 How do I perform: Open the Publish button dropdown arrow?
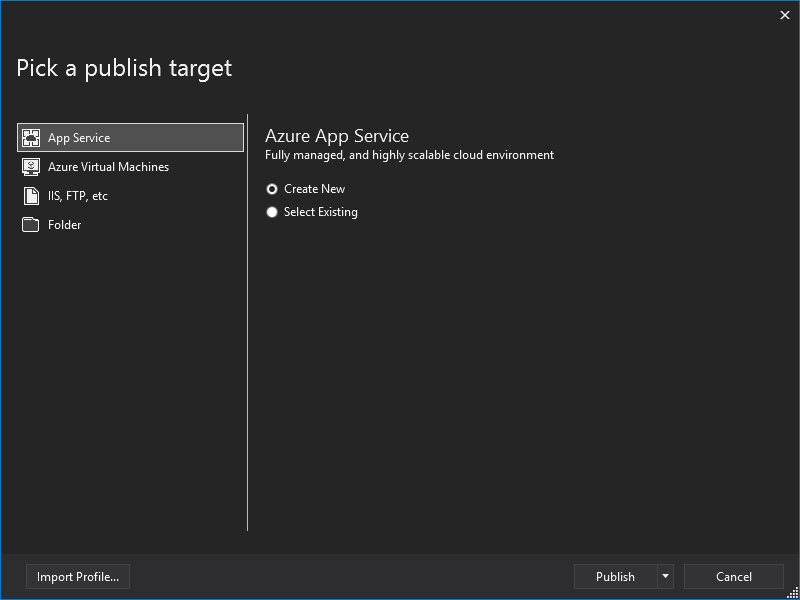pyautogui.click(x=665, y=577)
